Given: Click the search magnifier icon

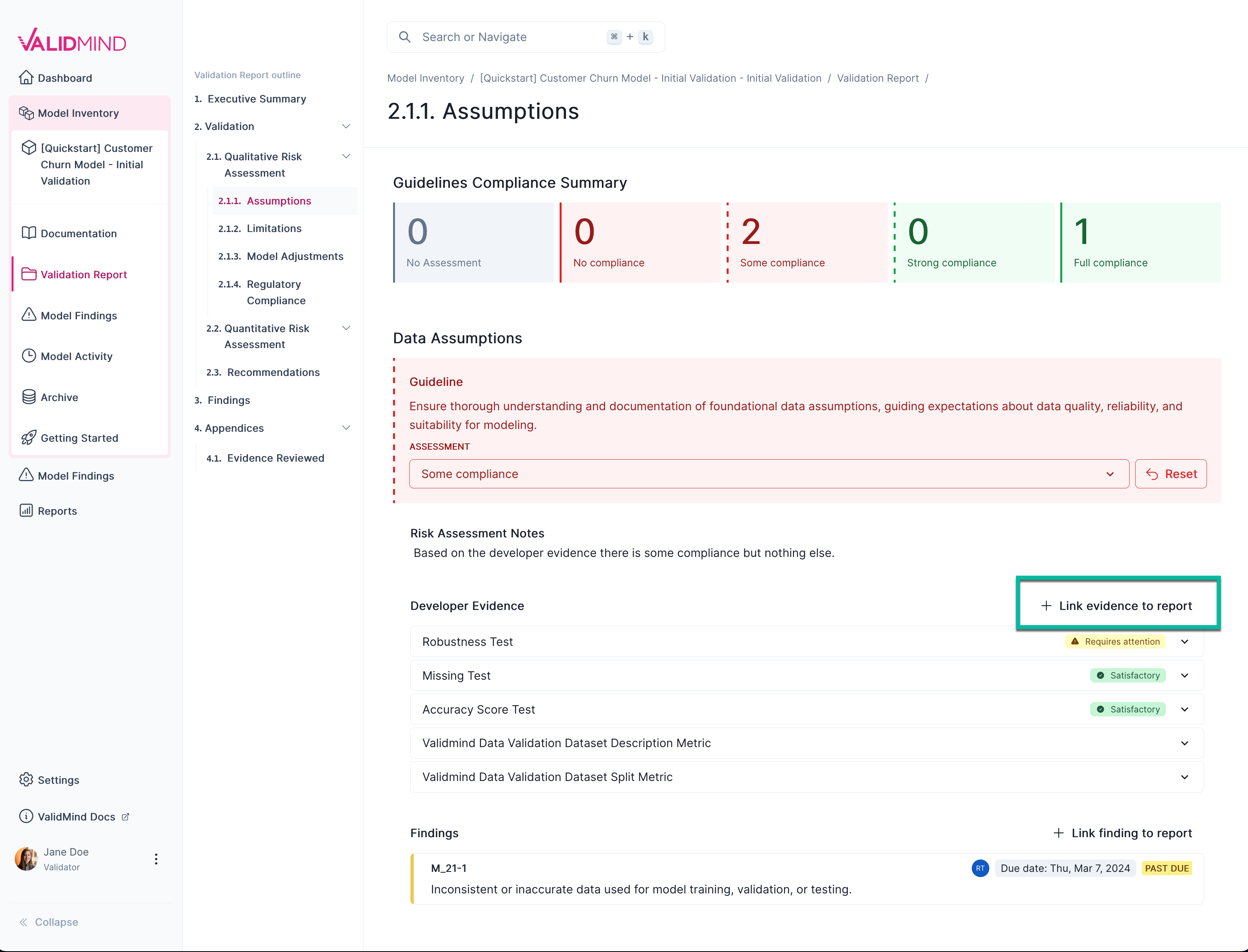Looking at the screenshot, I should (405, 37).
